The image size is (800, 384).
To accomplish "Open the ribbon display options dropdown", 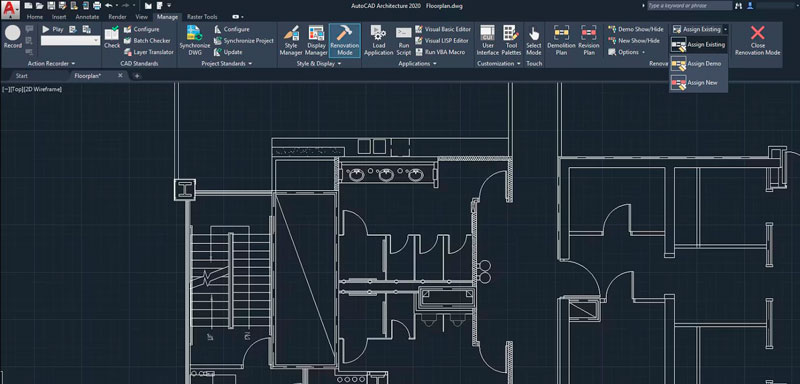I will (238, 17).
